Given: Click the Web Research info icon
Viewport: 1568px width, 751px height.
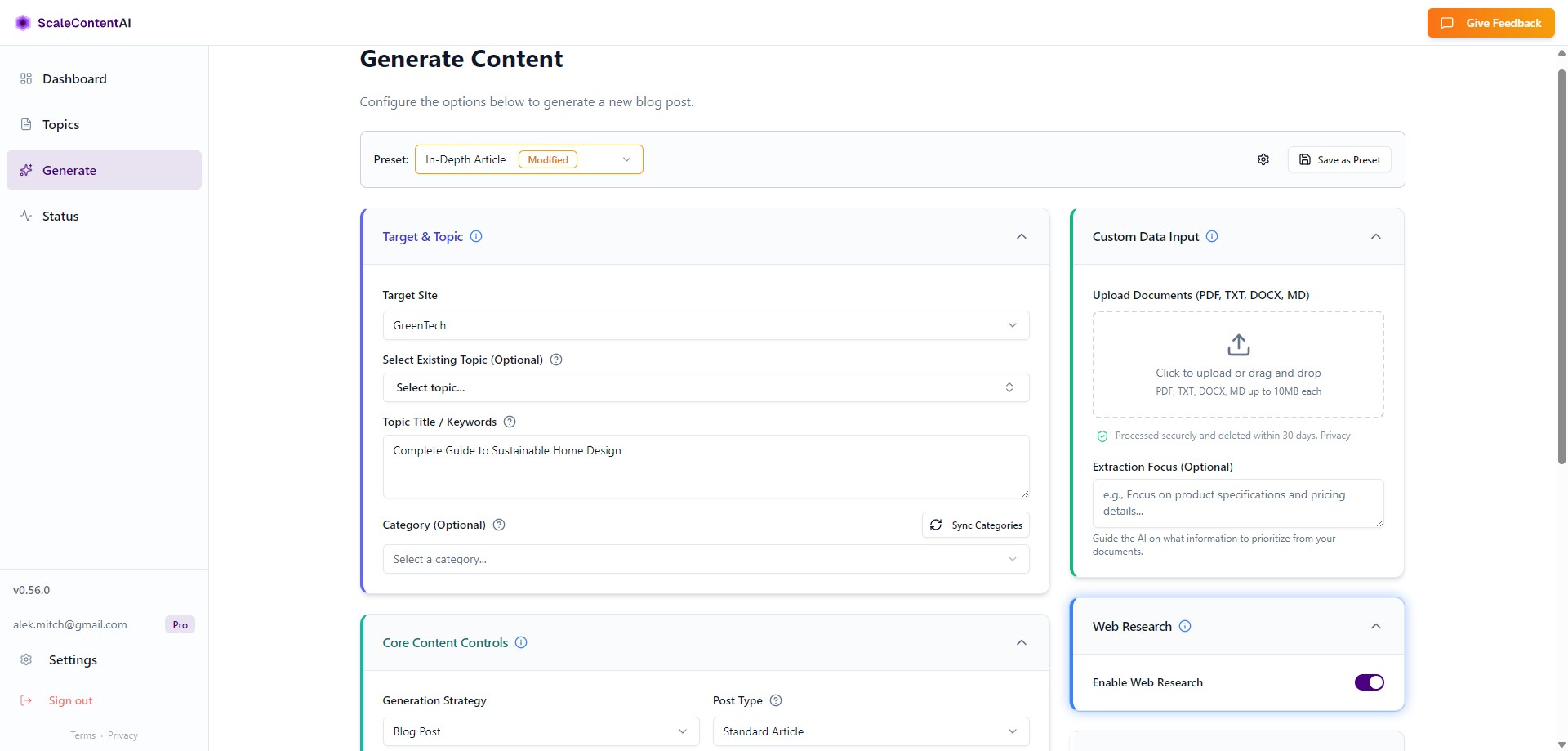Looking at the screenshot, I should pos(1185,626).
